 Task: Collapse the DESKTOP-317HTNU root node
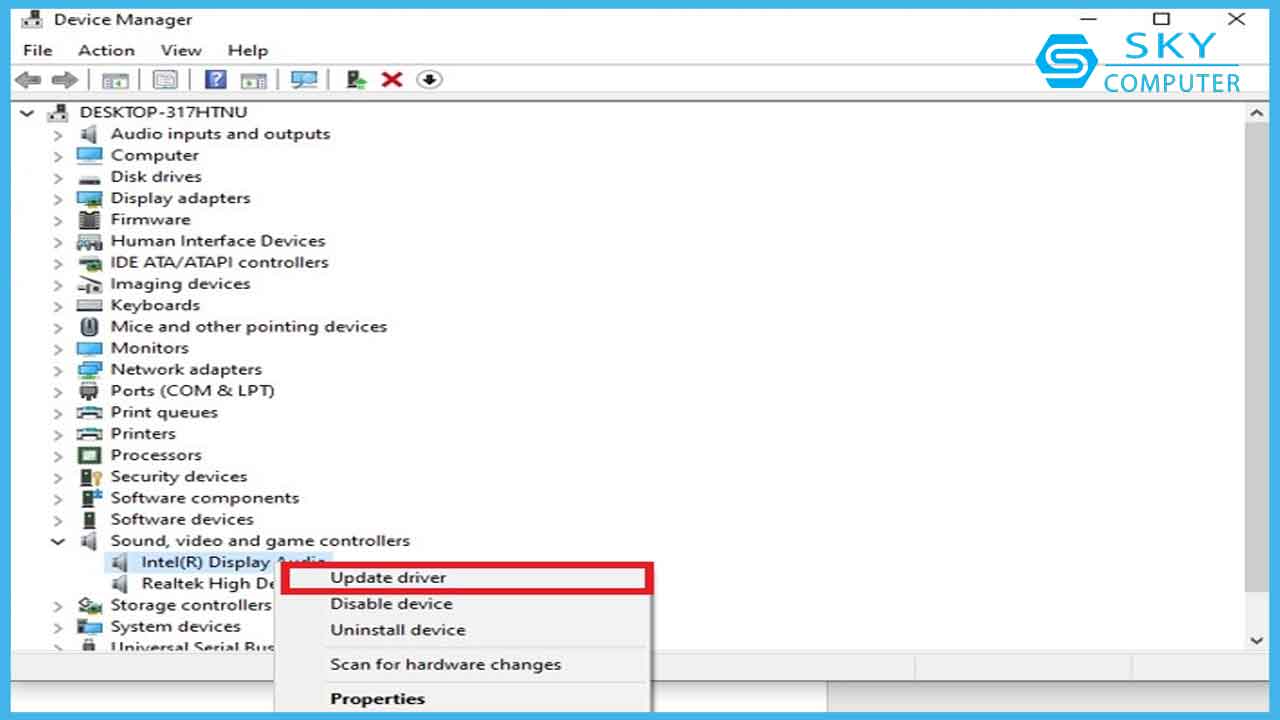[27, 113]
